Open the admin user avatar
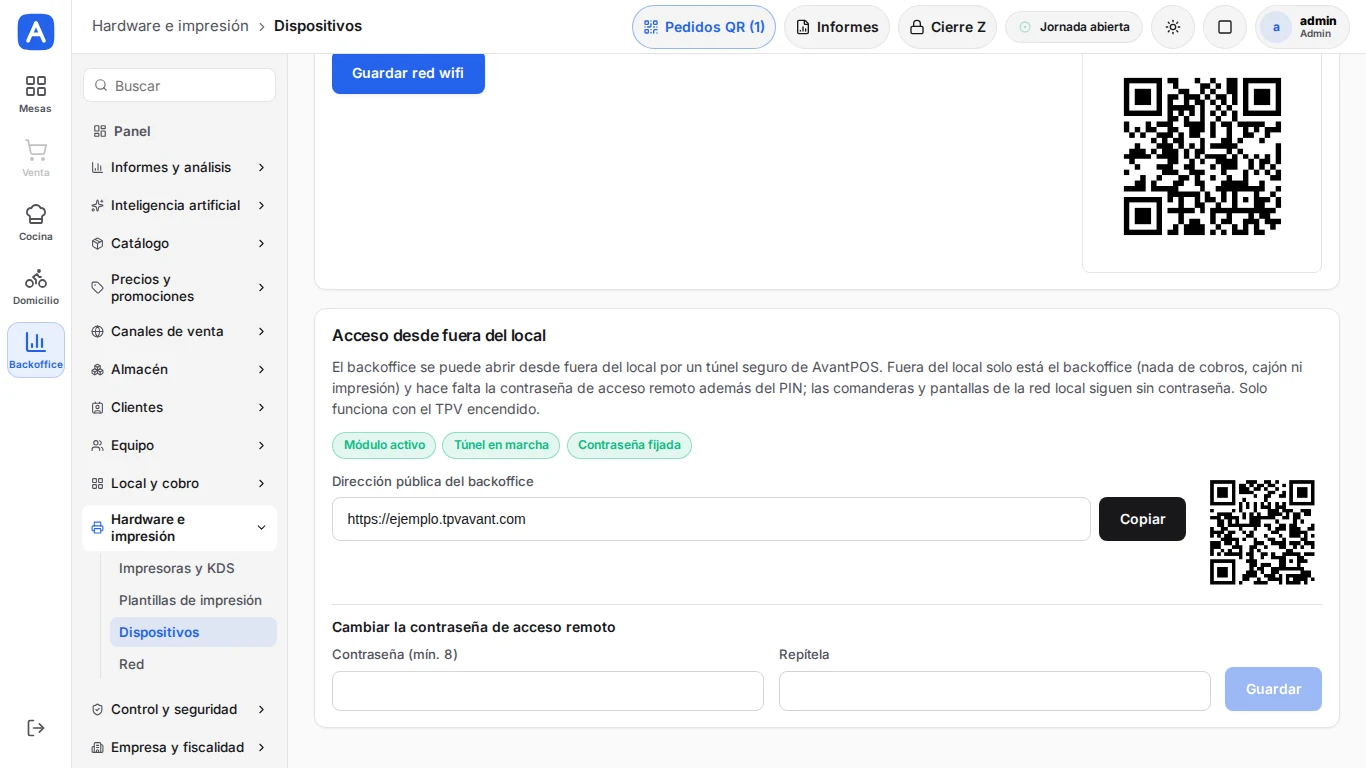 pyautogui.click(x=1276, y=27)
